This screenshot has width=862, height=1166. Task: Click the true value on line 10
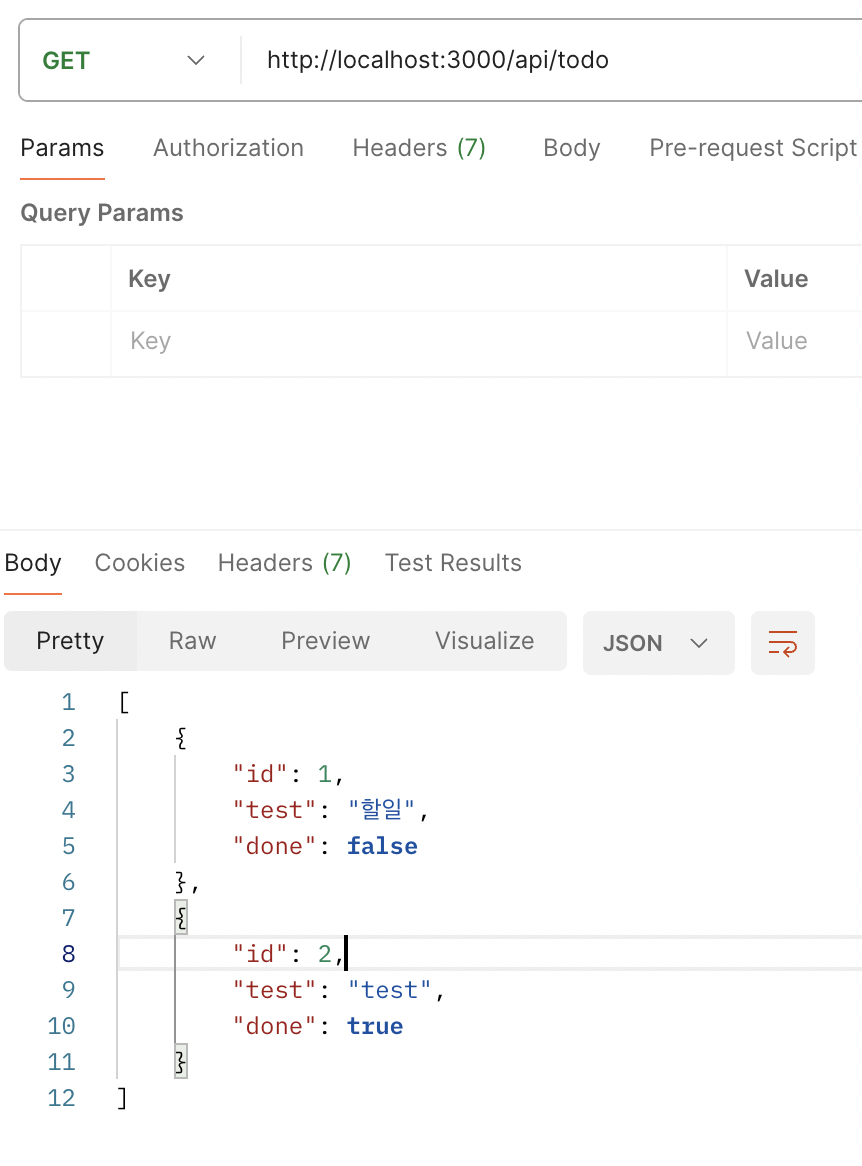[375, 1026]
